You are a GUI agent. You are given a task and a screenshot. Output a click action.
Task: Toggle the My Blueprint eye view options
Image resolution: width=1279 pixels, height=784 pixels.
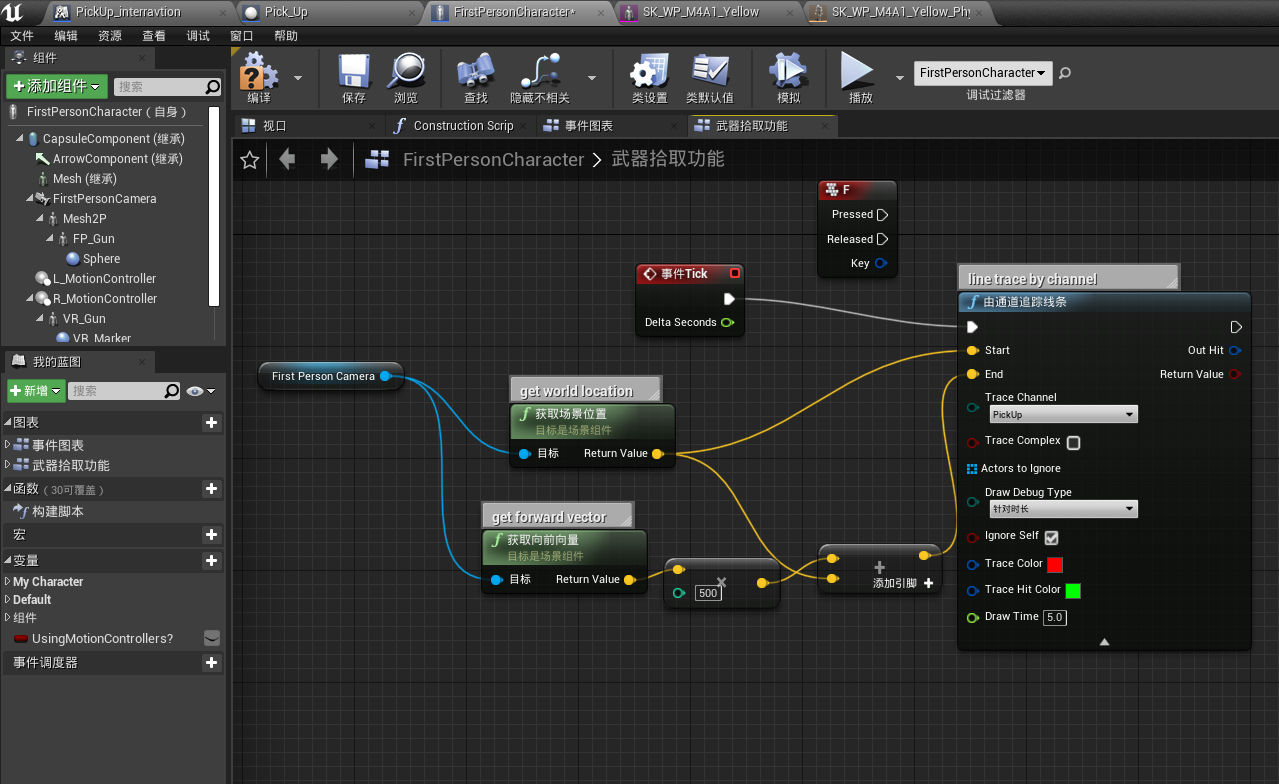tap(200, 391)
